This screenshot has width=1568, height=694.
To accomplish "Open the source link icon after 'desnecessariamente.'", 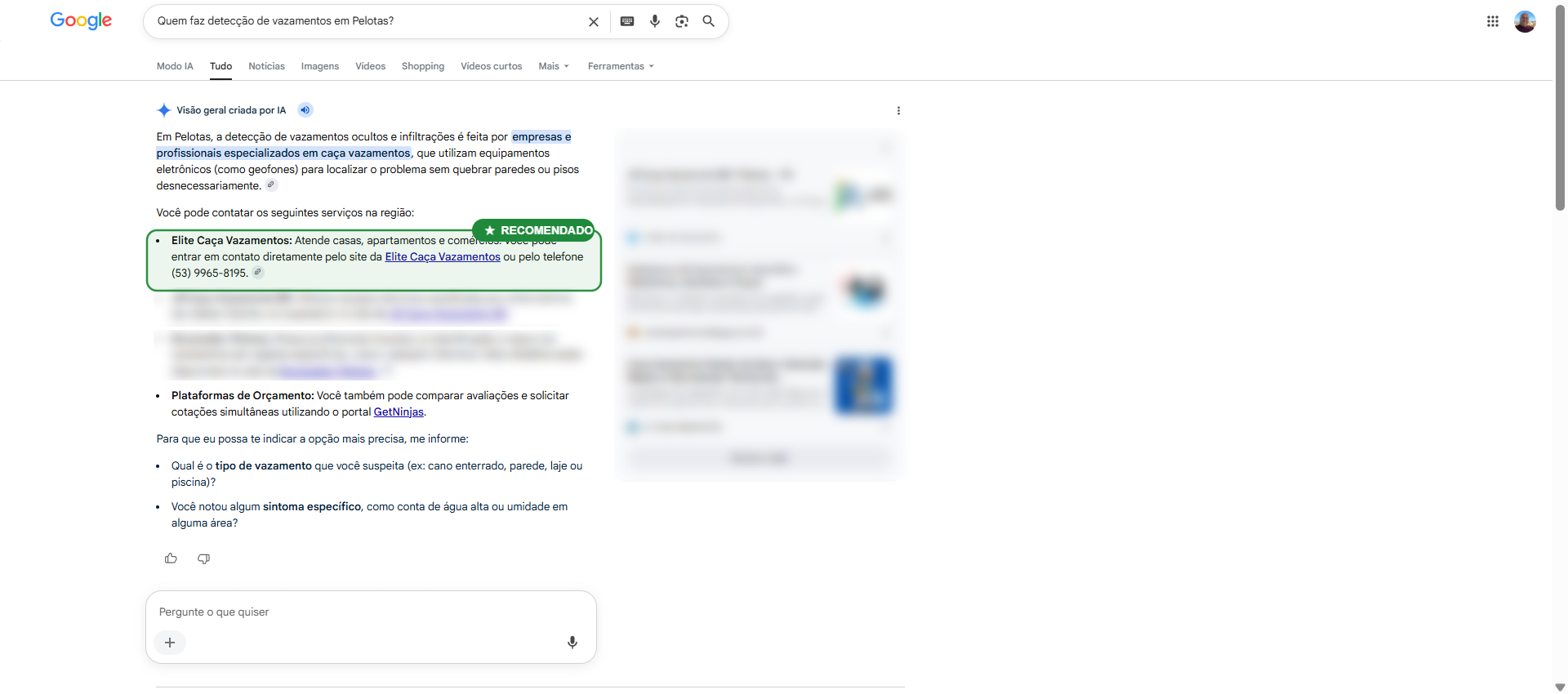I will pos(271,185).
